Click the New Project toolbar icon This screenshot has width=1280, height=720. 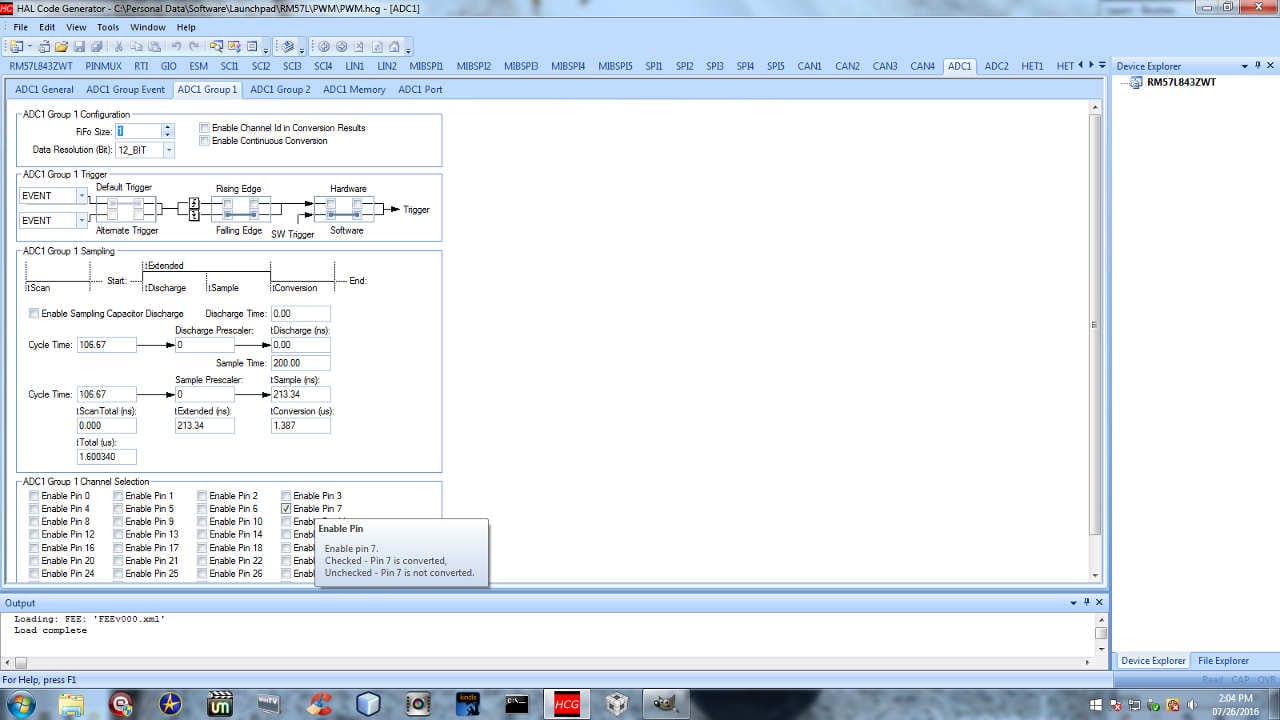(17, 47)
